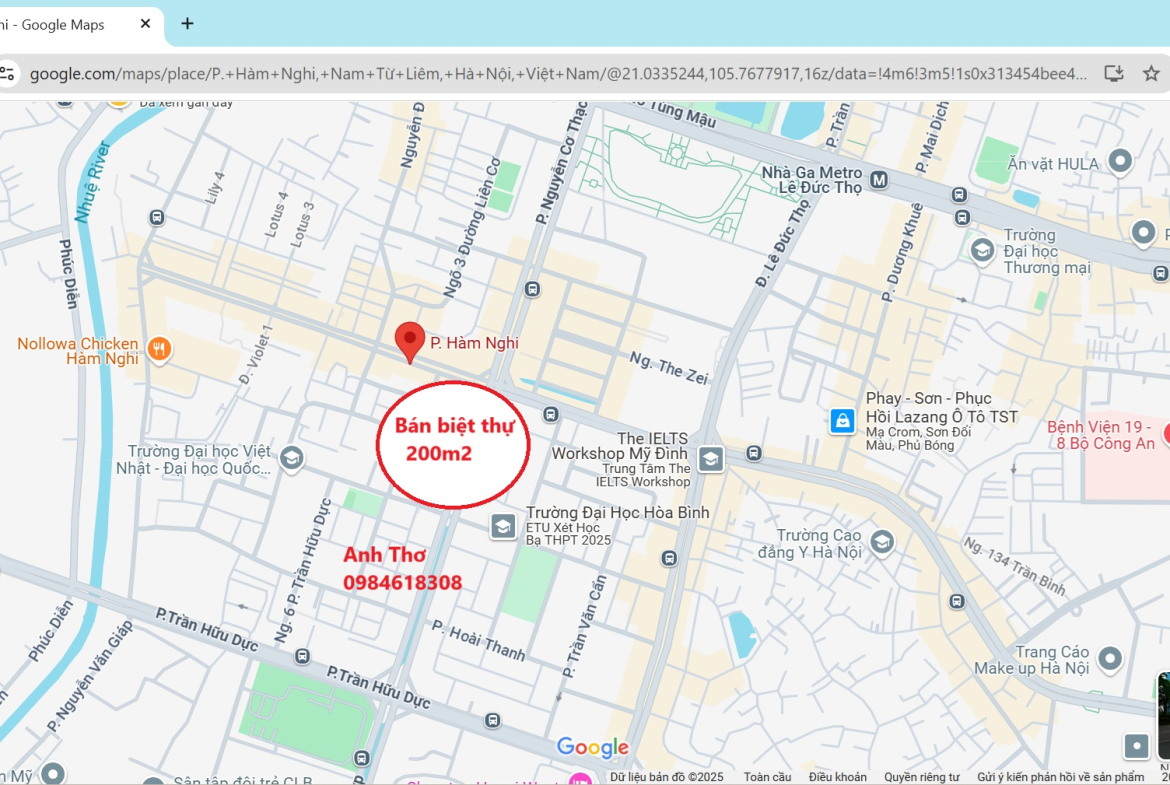Open site information icon beside the URL

[x=8, y=73]
